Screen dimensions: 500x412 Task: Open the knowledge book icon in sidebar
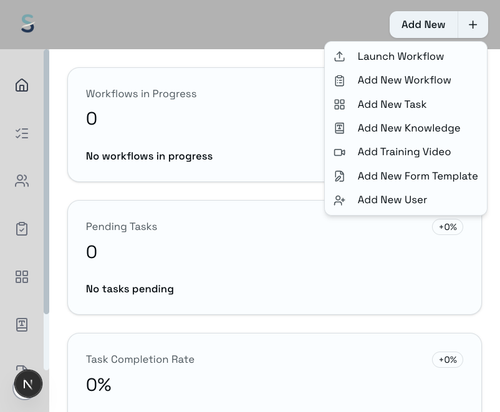22,325
